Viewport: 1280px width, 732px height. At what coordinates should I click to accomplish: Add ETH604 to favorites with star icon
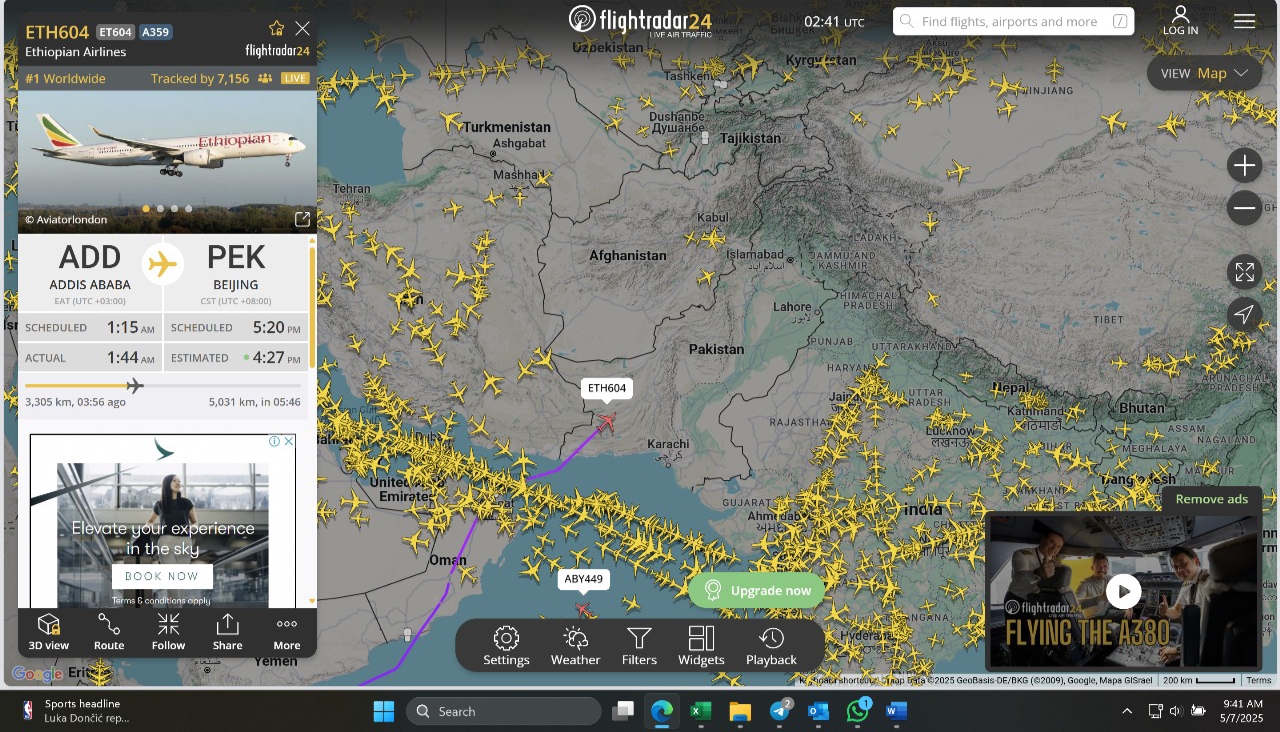pos(277,28)
